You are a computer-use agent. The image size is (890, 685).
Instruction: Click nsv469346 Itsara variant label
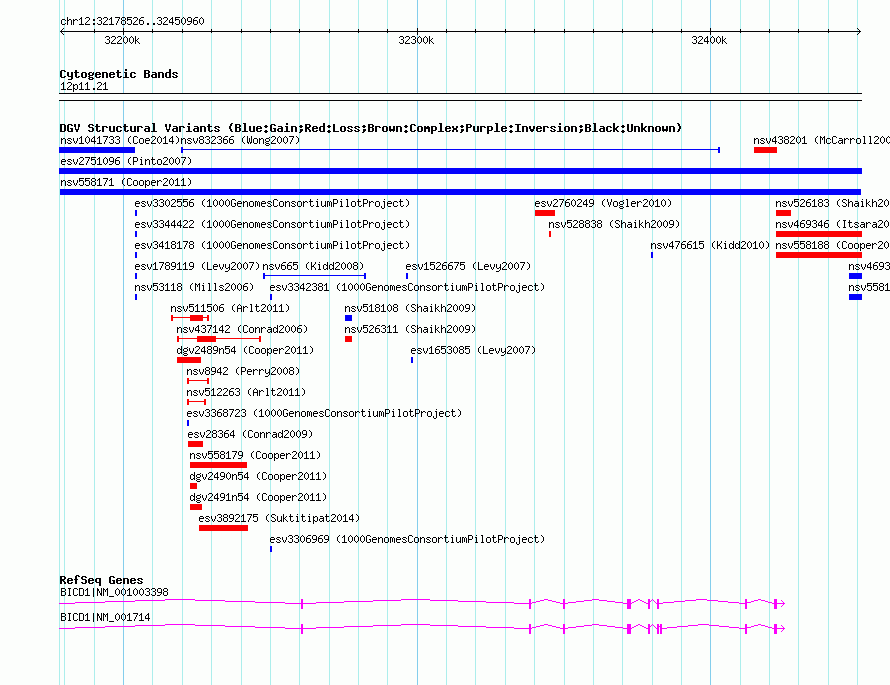(x=832, y=224)
